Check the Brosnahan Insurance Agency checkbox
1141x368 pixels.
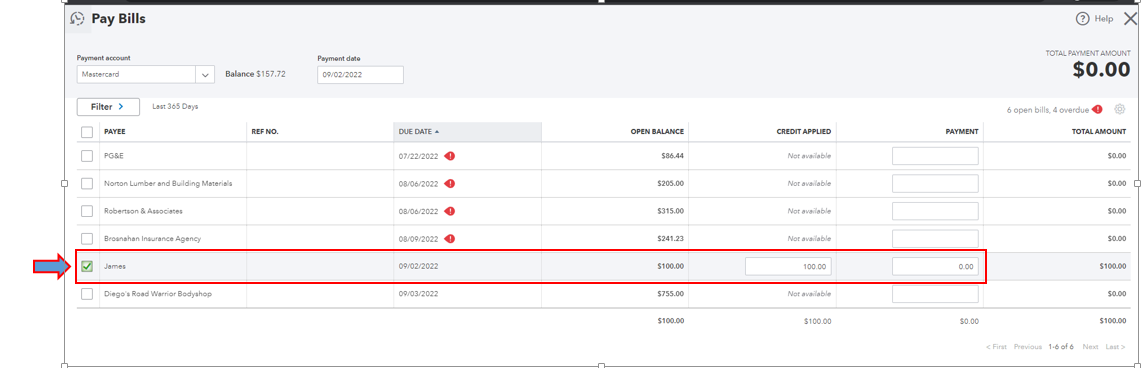tap(87, 239)
